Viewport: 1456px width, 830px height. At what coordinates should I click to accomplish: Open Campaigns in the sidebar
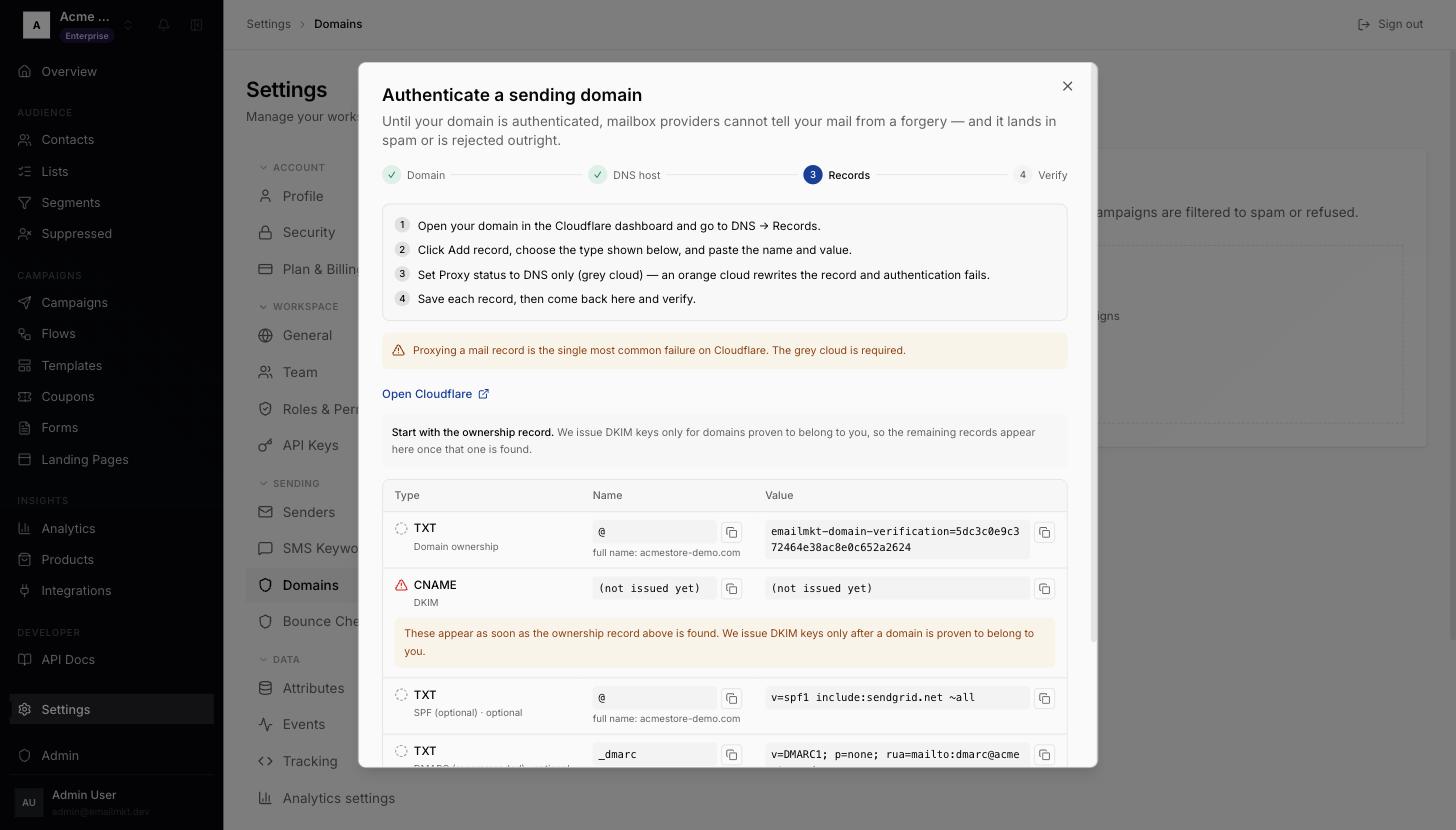[x=112, y=303]
